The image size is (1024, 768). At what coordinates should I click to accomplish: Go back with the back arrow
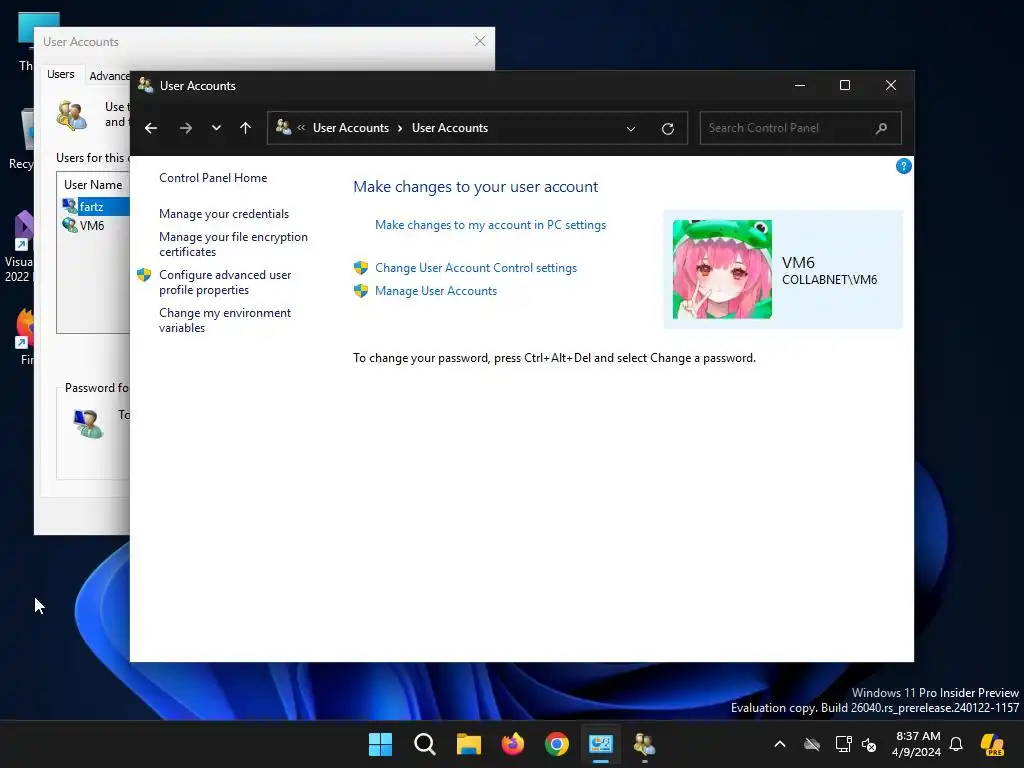point(151,128)
